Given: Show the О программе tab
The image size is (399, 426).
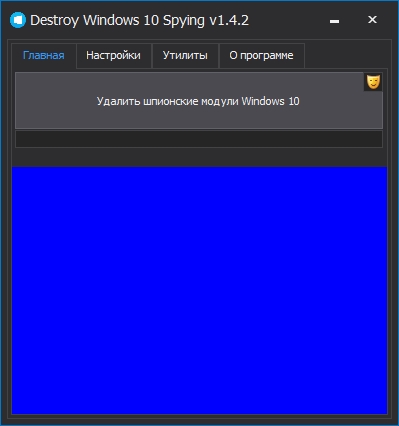Looking at the screenshot, I should (x=261, y=55).
